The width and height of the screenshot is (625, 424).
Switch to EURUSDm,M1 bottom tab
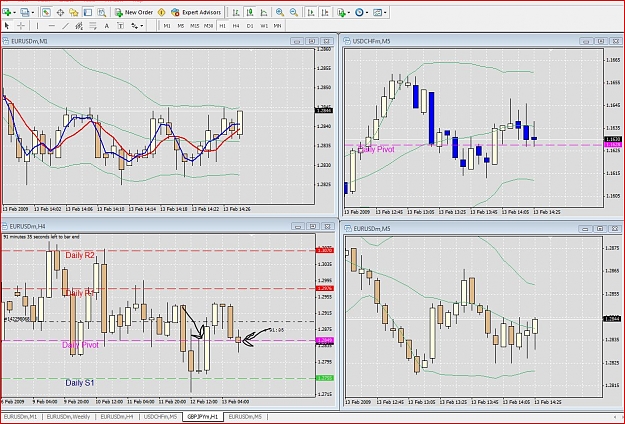tap(20, 417)
